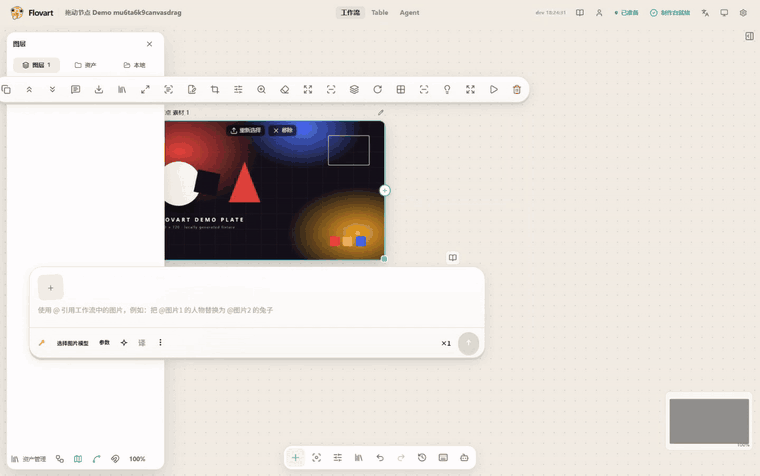The image size is (760, 476).
Task: Click the 移除 button on the image
Action: coord(283,130)
